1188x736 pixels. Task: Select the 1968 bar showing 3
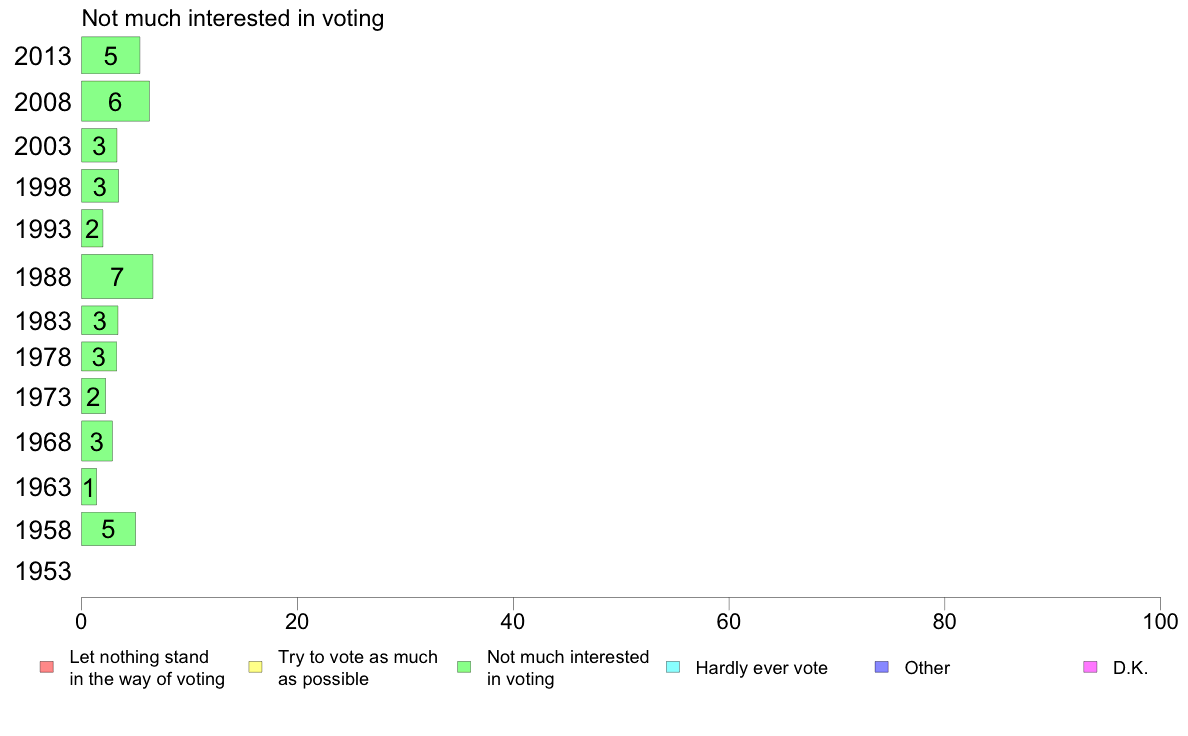click(97, 441)
